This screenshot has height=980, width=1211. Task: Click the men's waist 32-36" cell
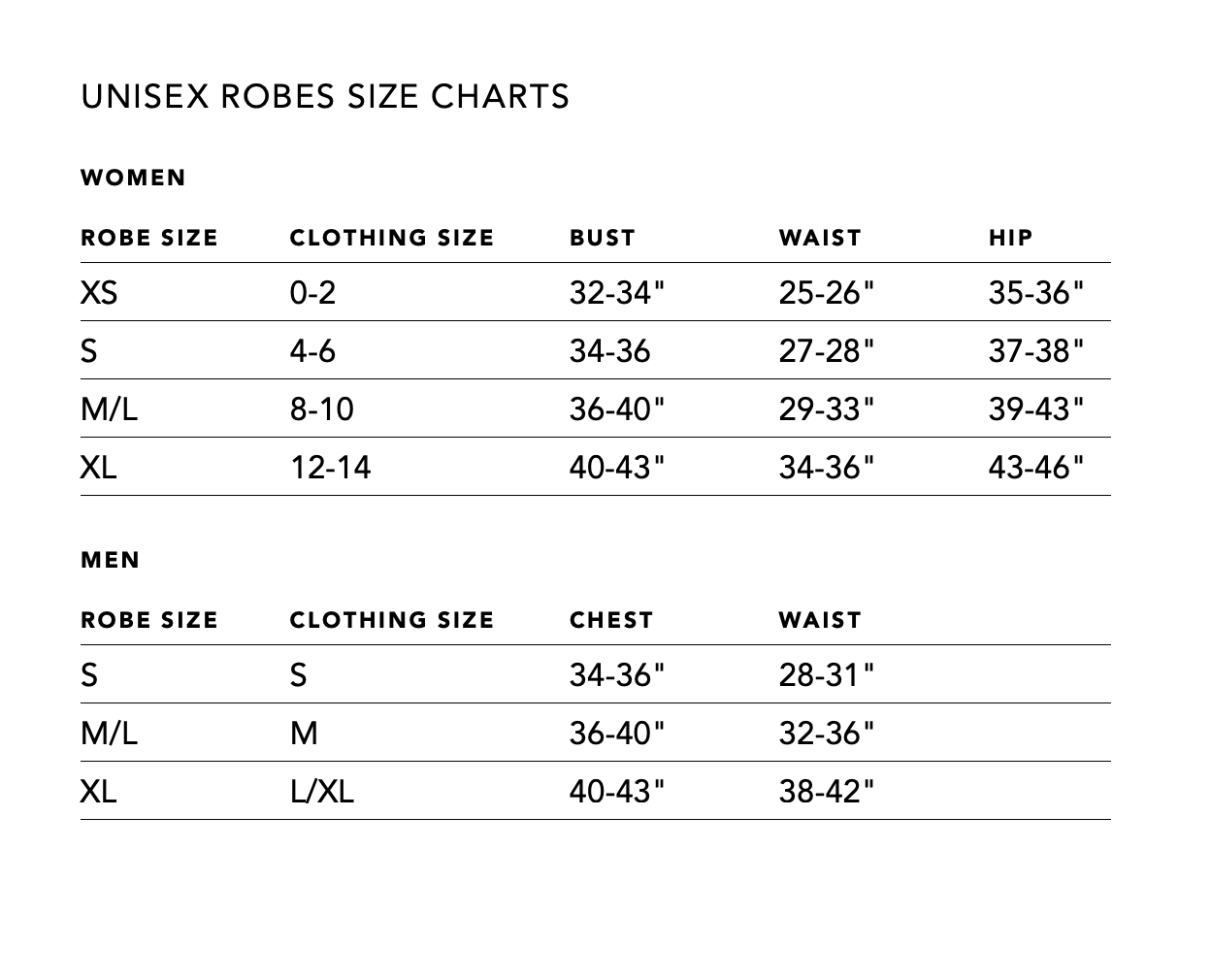tap(826, 733)
